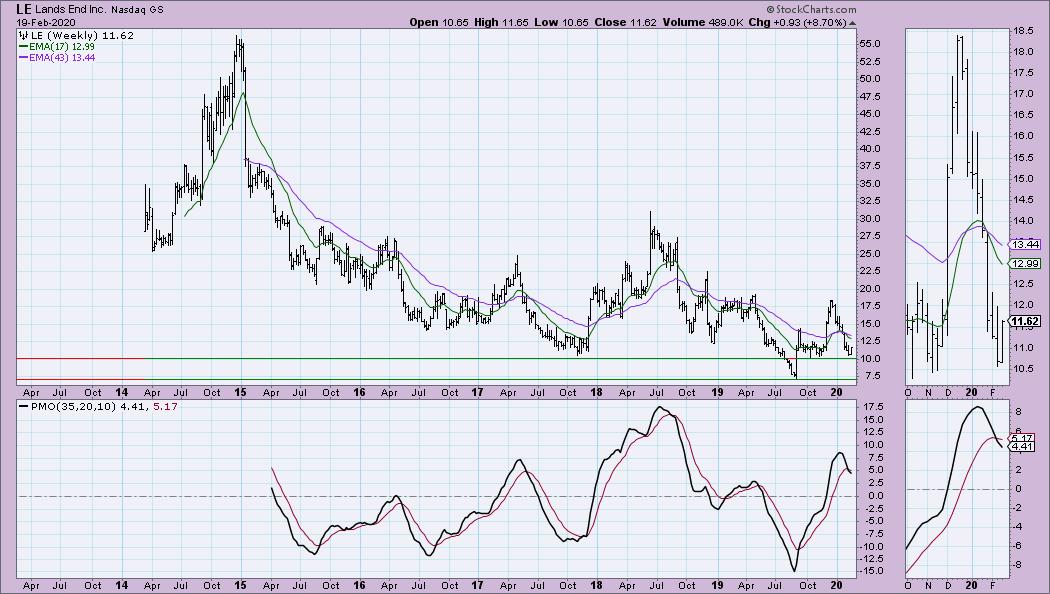
Task: Click the Chg +0.93 (+8.70%) value
Action: [x=798, y=22]
